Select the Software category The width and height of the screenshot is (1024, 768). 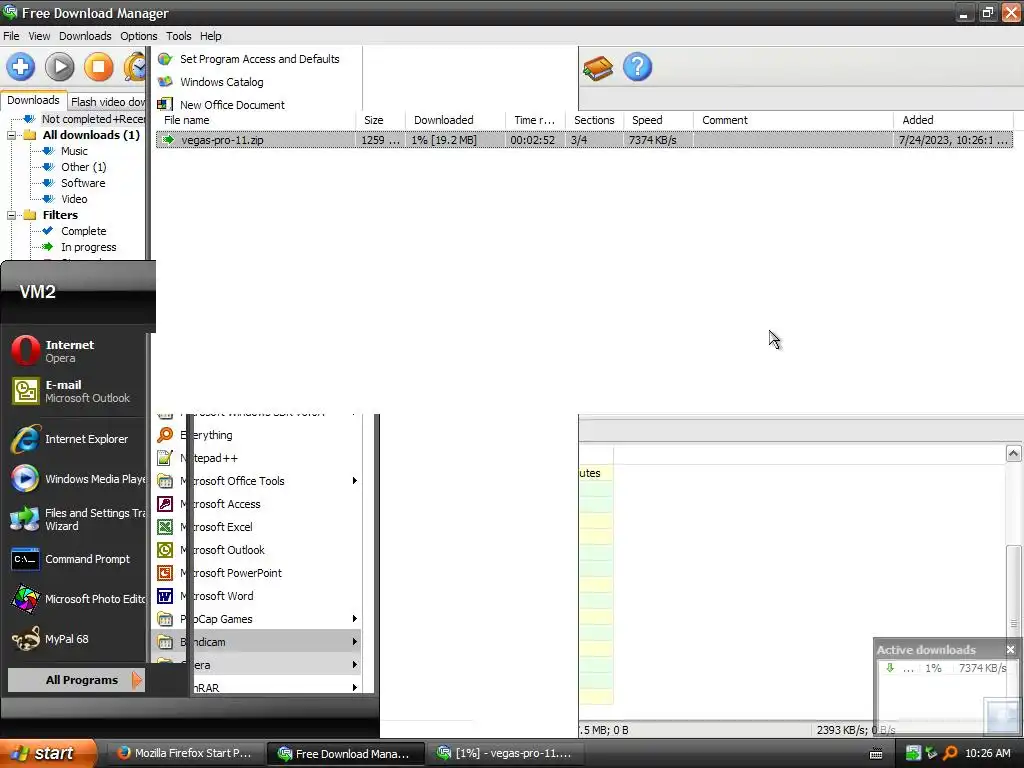pos(83,183)
